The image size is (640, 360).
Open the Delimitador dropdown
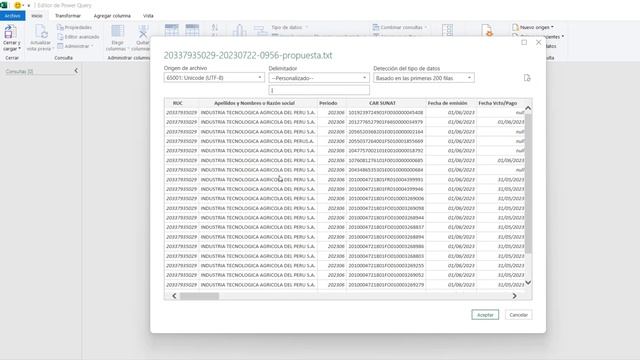(319, 78)
